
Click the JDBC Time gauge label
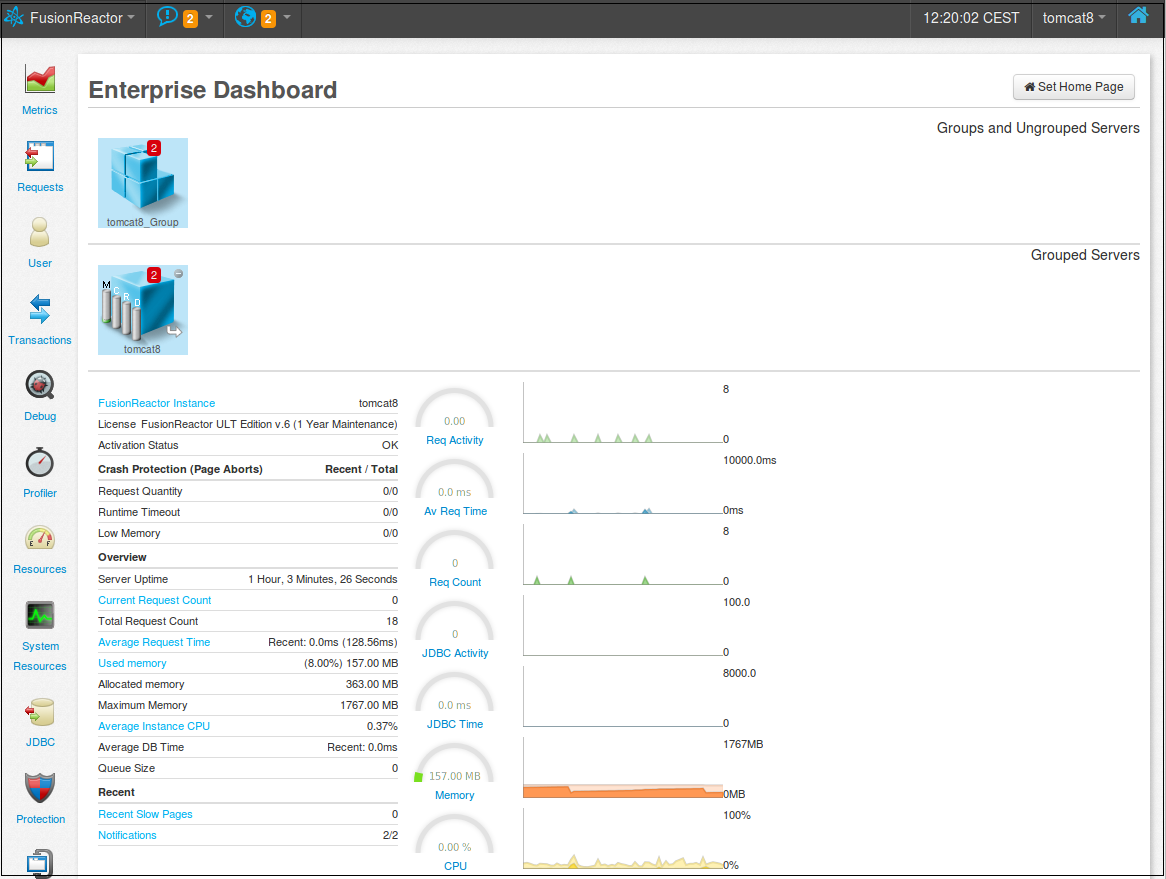[455, 724]
